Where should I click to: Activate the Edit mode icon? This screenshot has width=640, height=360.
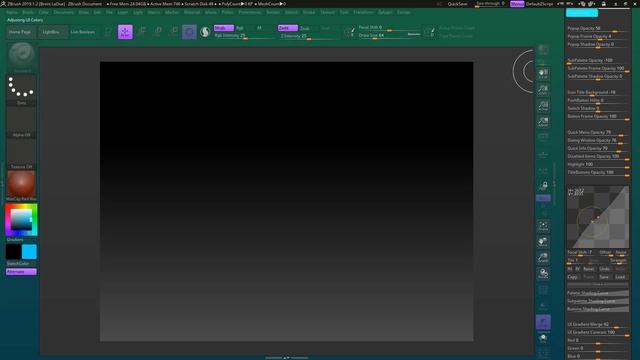coord(108,32)
